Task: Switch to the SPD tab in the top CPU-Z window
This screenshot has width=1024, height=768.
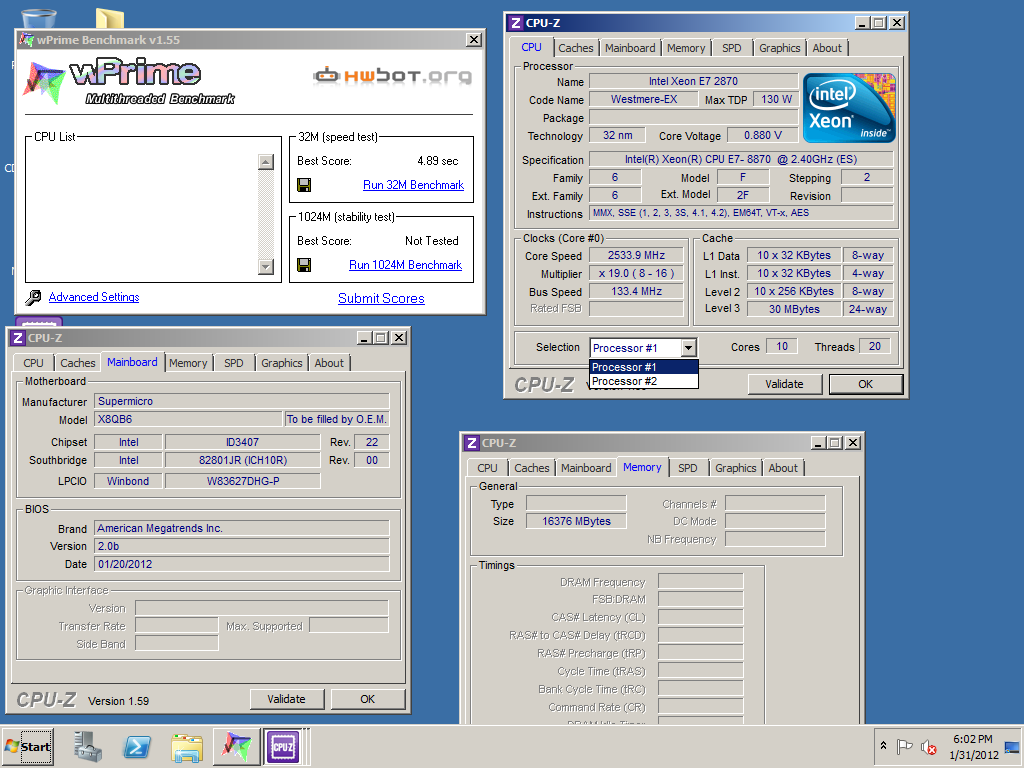Action: point(731,48)
